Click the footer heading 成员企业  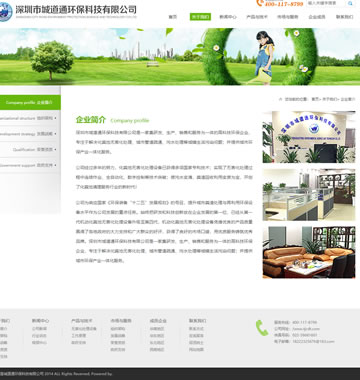158,321
